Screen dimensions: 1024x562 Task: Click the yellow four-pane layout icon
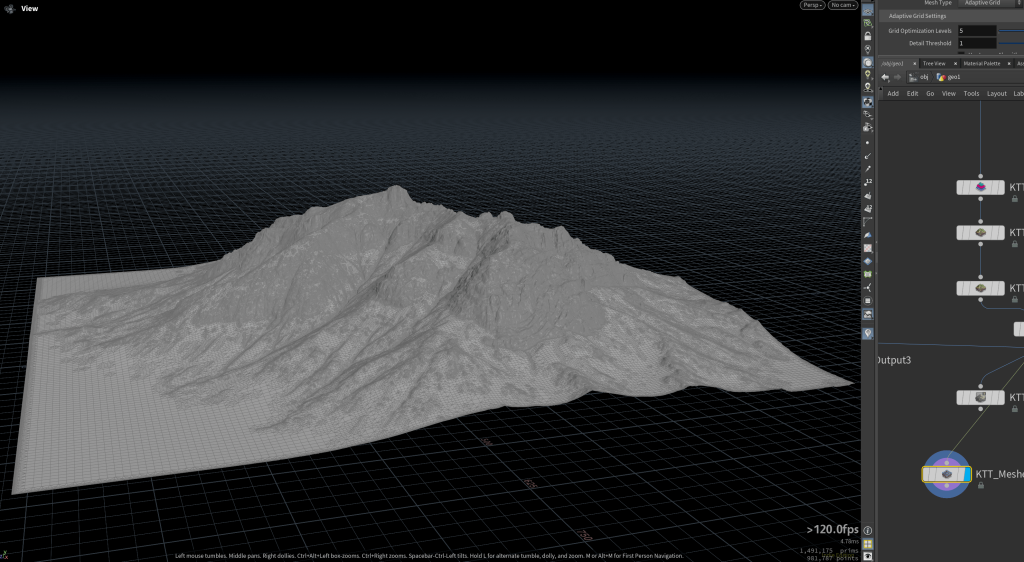pos(867,544)
